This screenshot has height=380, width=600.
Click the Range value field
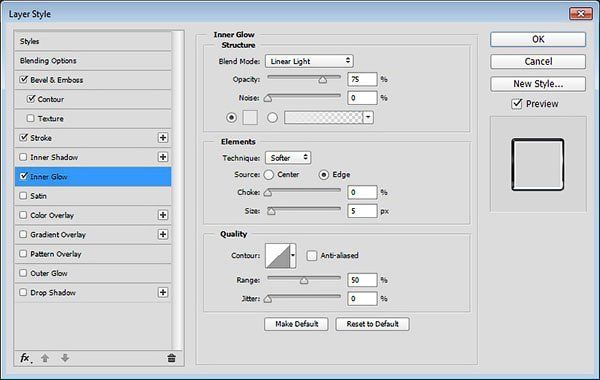point(362,280)
